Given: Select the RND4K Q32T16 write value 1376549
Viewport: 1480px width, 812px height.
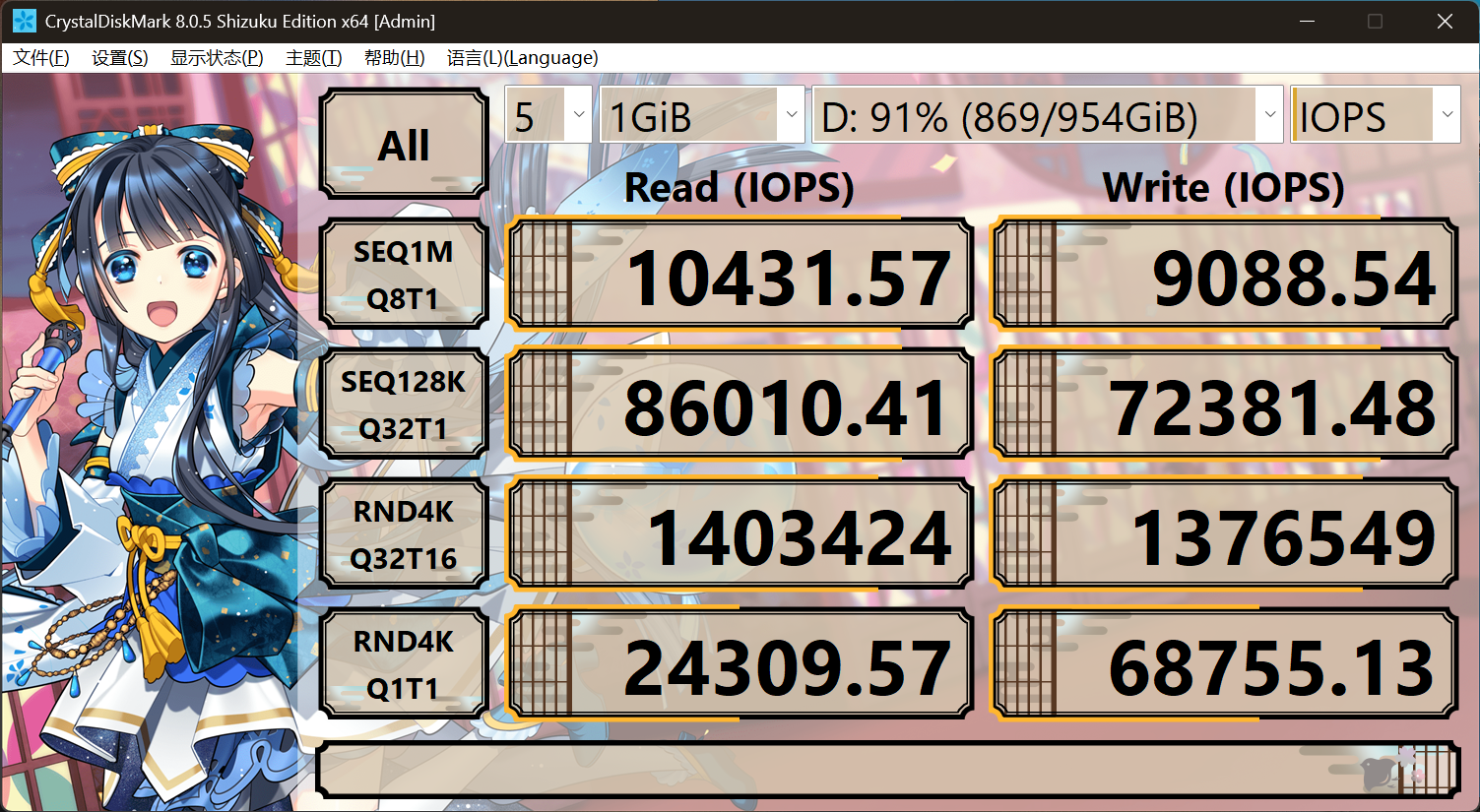Looking at the screenshot, I should [1224, 534].
